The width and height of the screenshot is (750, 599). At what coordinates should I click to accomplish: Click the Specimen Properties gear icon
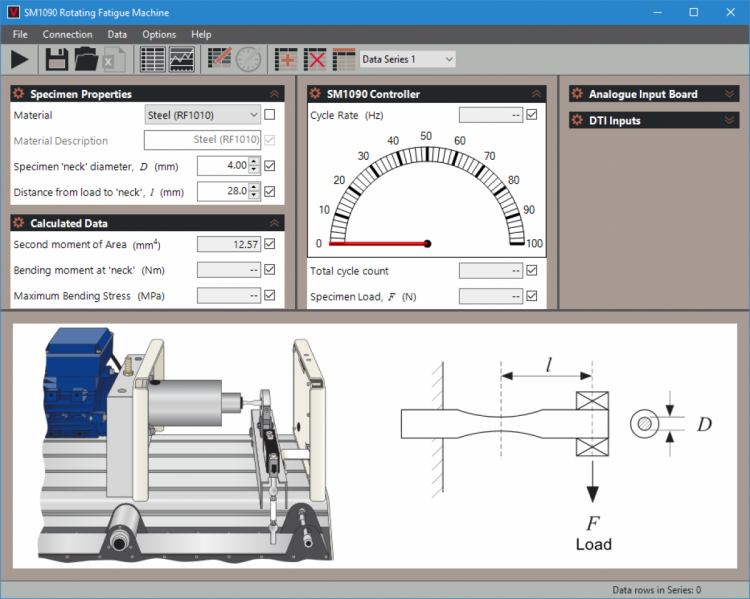tap(19, 93)
